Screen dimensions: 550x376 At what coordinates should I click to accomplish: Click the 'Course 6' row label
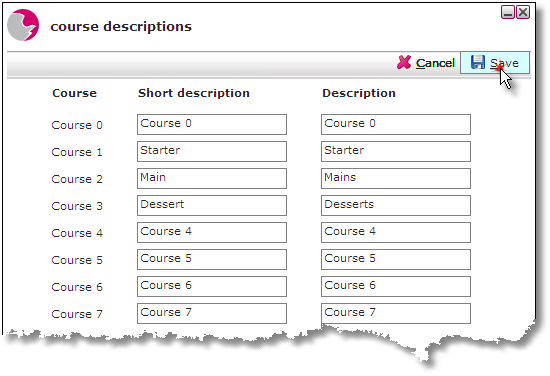coord(77,287)
